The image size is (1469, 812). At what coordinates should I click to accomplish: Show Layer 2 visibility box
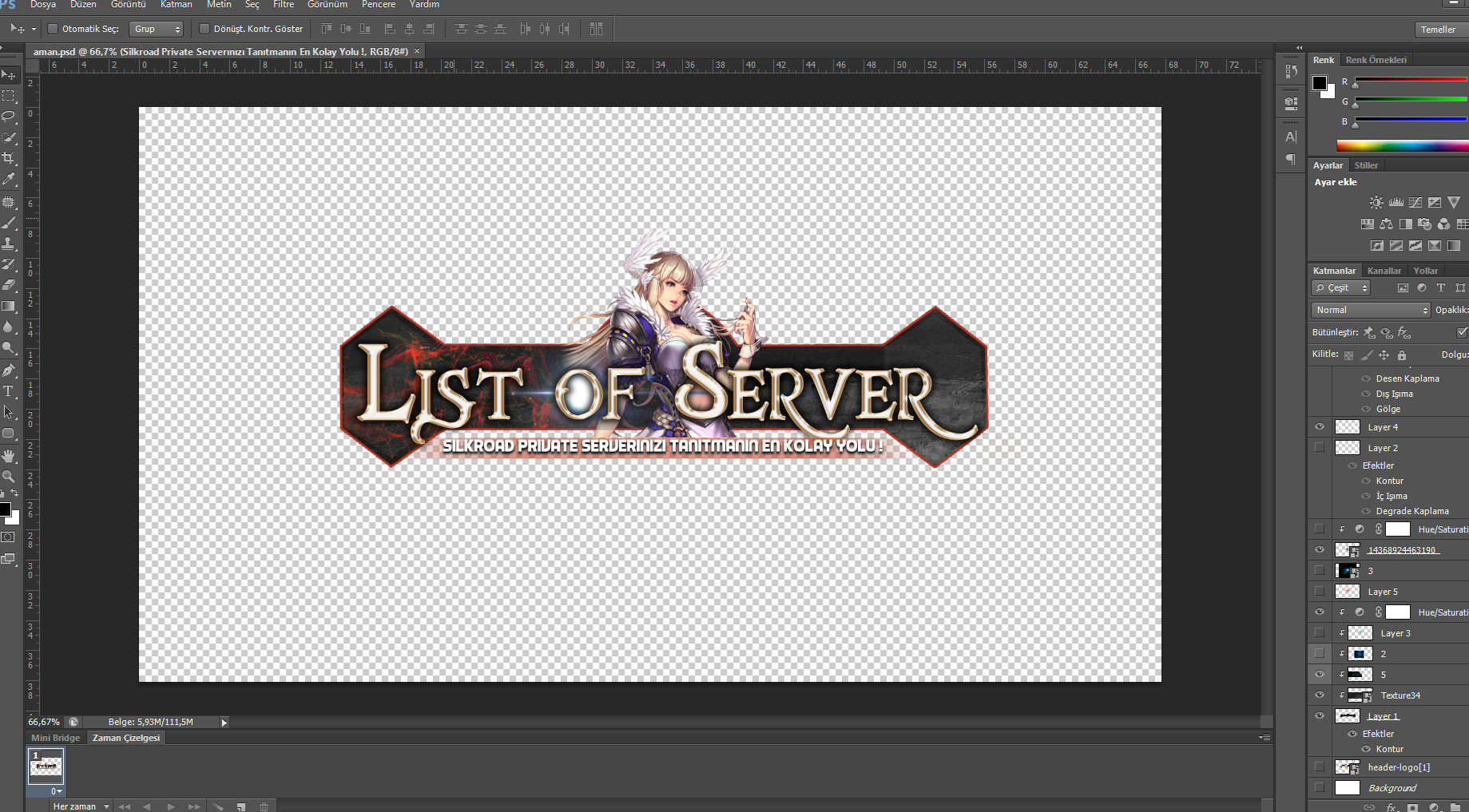tap(1320, 448)
